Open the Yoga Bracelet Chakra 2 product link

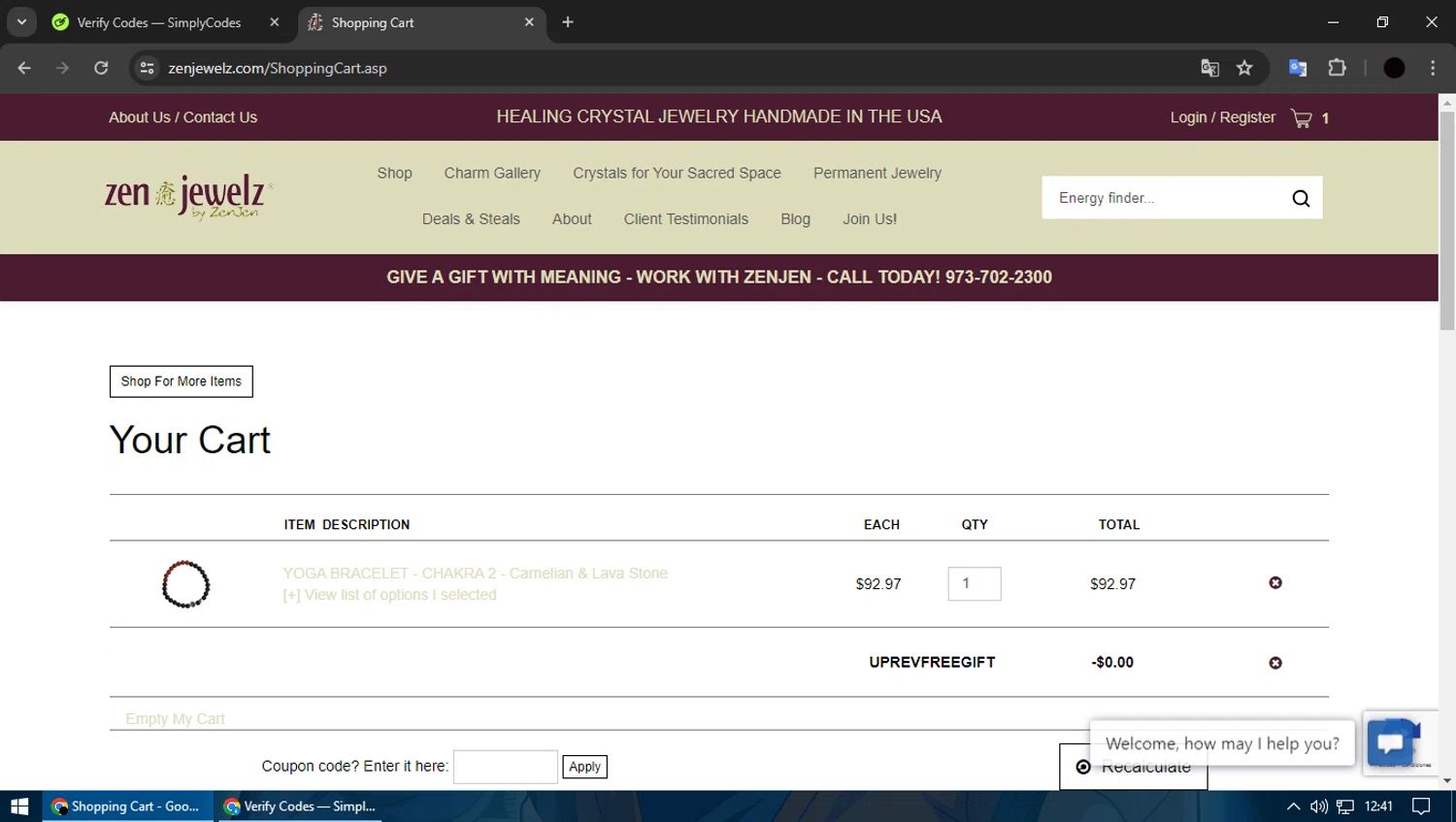tap(475, 574)
